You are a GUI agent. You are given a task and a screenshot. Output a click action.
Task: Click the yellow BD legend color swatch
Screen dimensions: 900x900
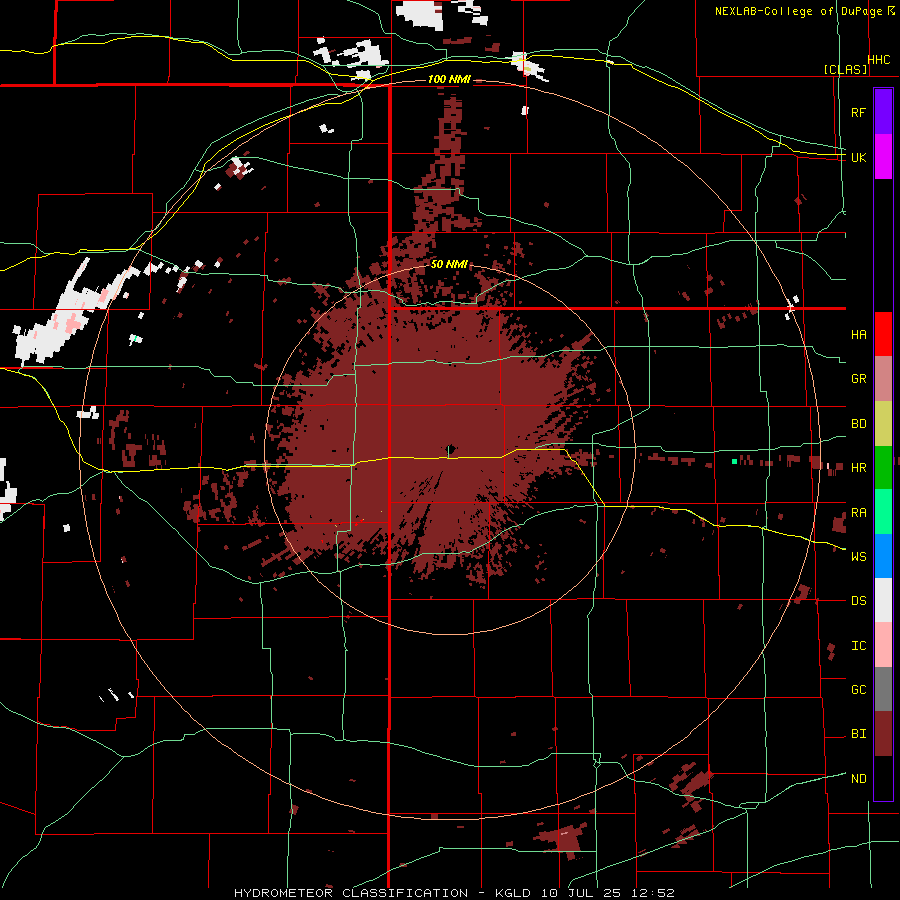pyautogui.click(x=883, y=424)
